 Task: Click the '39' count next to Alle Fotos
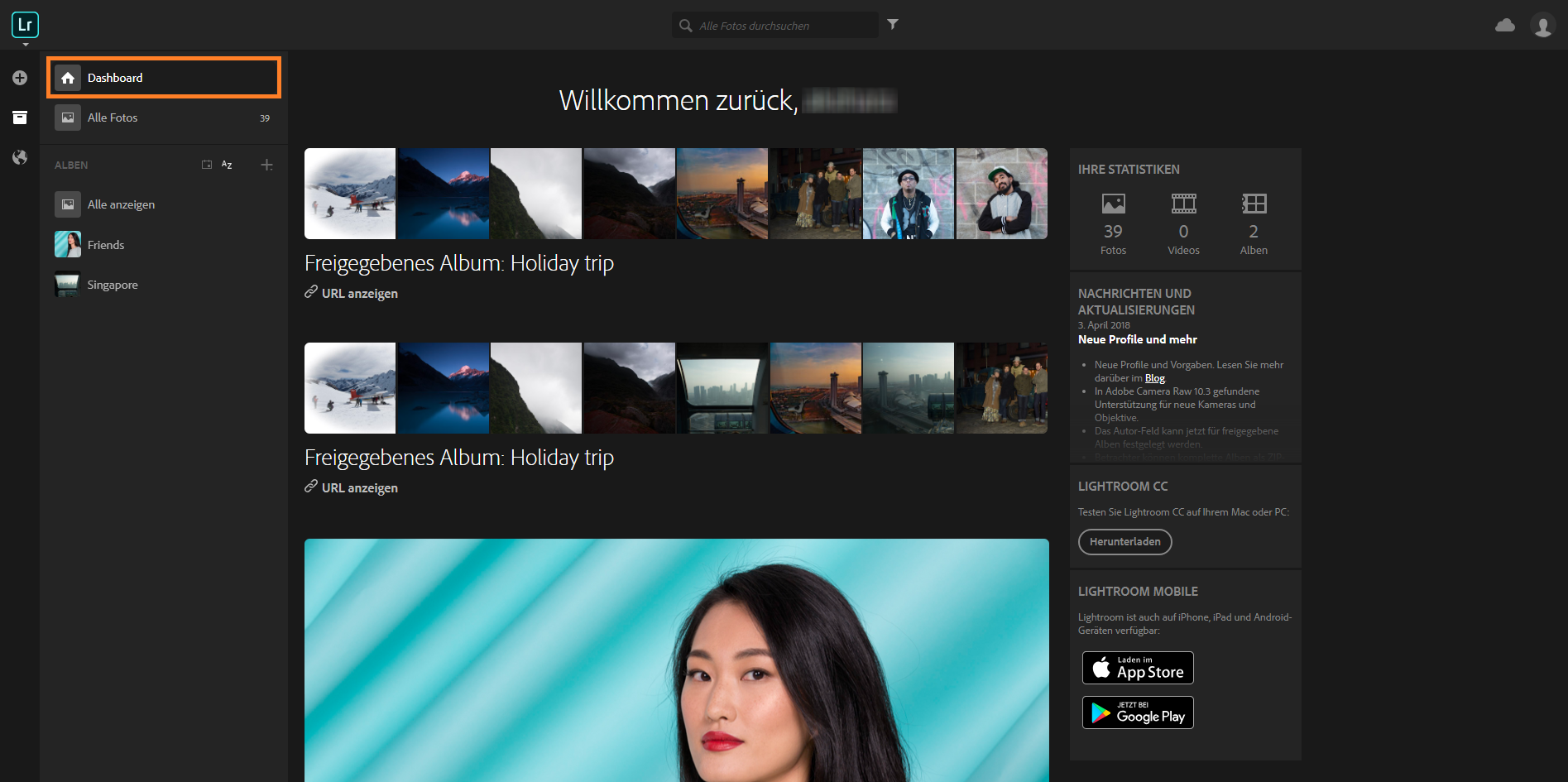265,118
